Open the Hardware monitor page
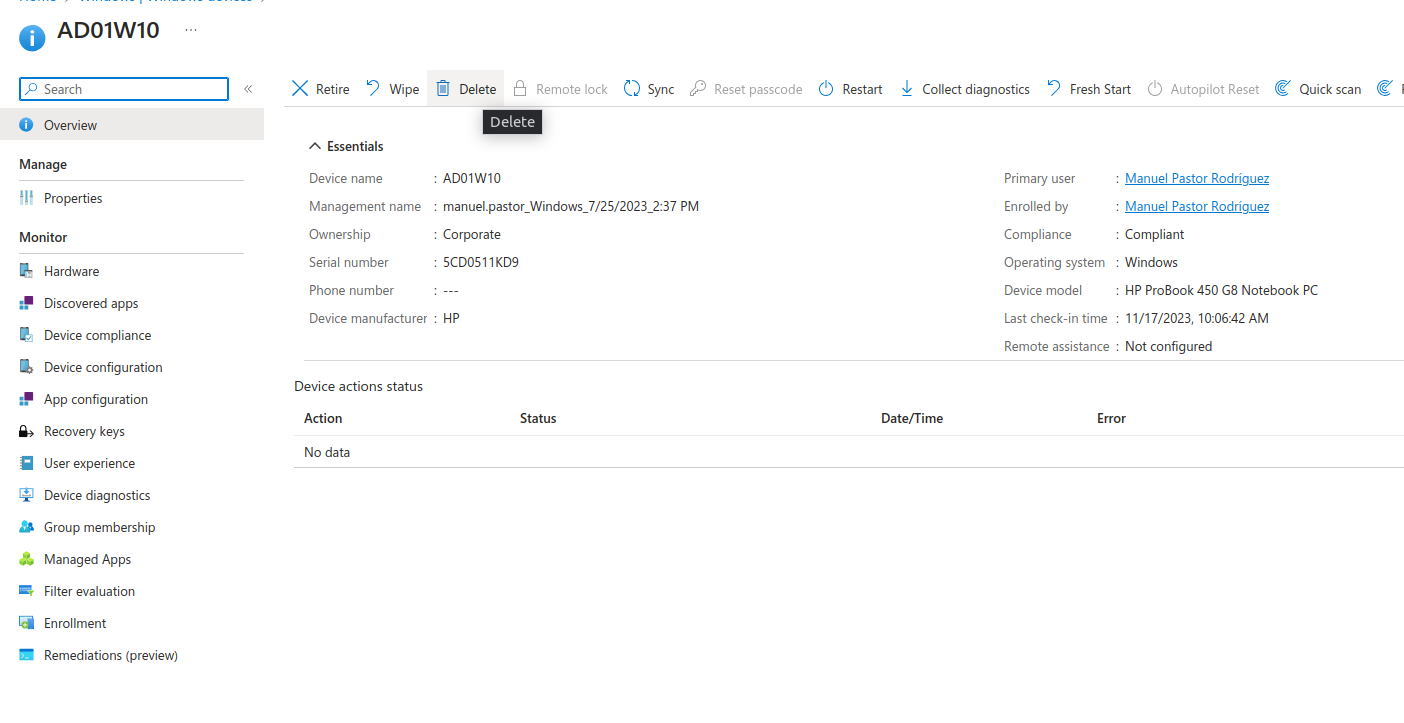 (71, 271)
